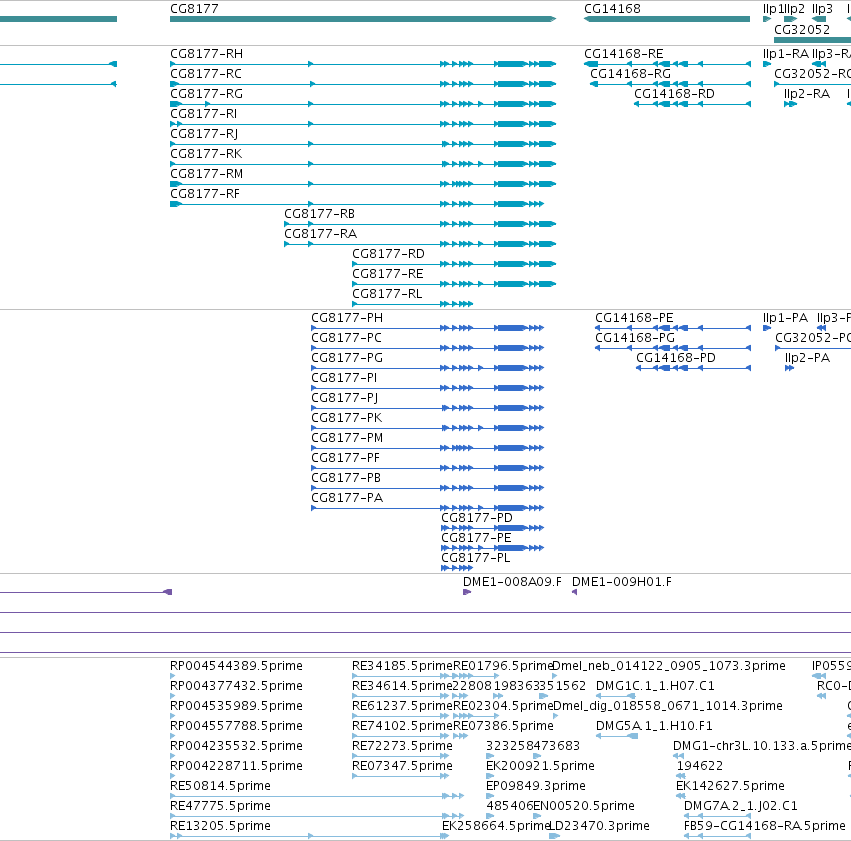Click protein CG14168-PD label

(x=676, y=358)
